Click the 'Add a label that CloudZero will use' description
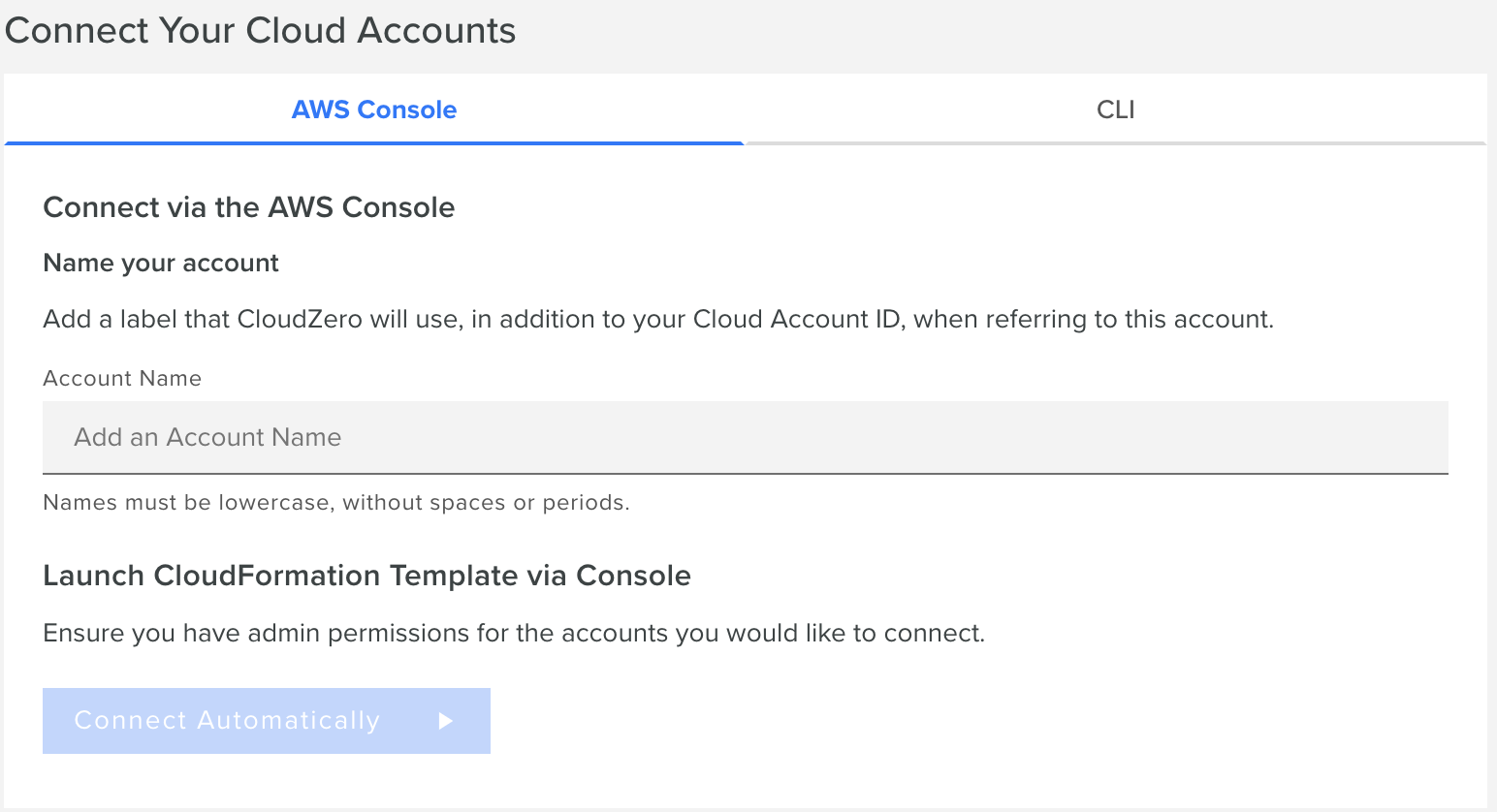This screenshot has width=1497, height=812. pyautogui.click(x=658, y=320)
